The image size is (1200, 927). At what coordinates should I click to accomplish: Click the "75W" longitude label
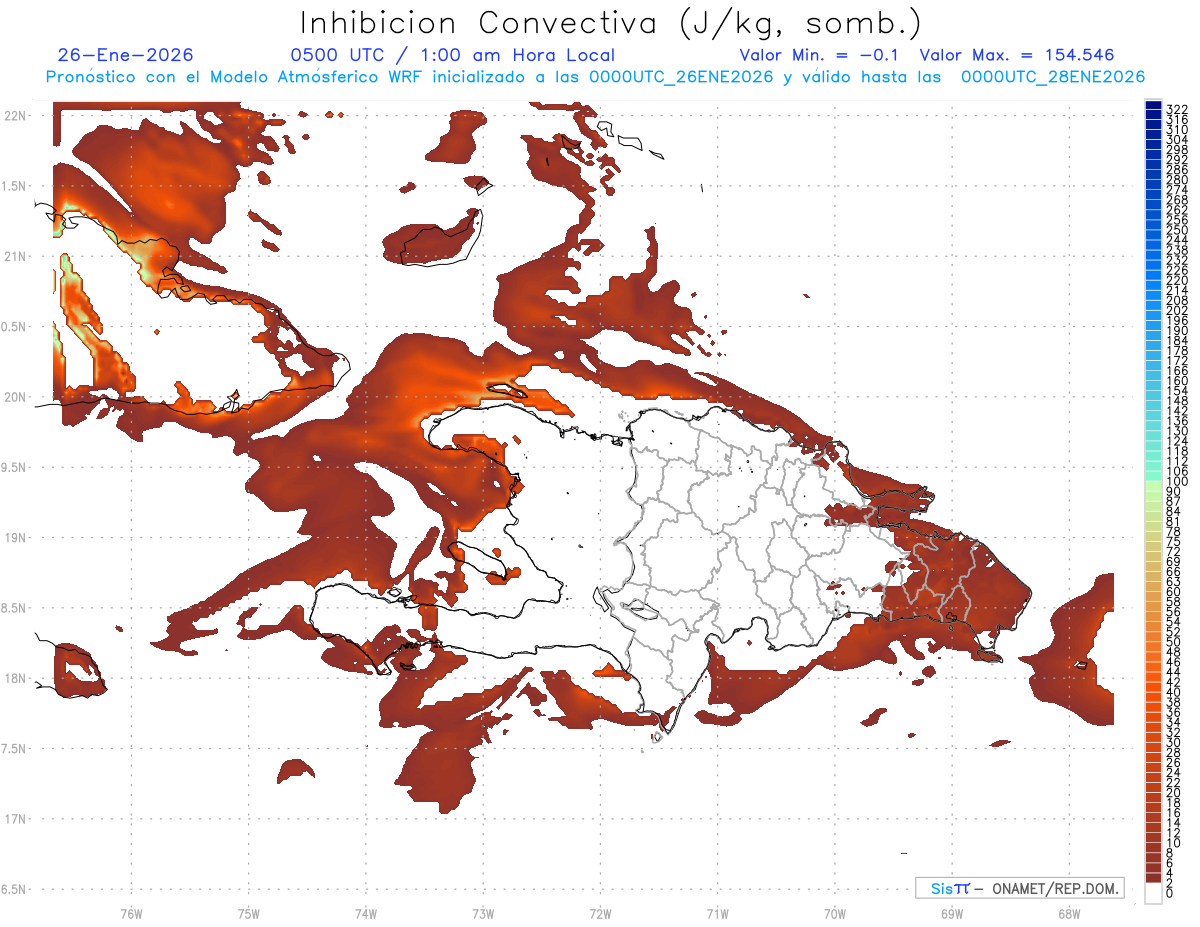point(248,914)
